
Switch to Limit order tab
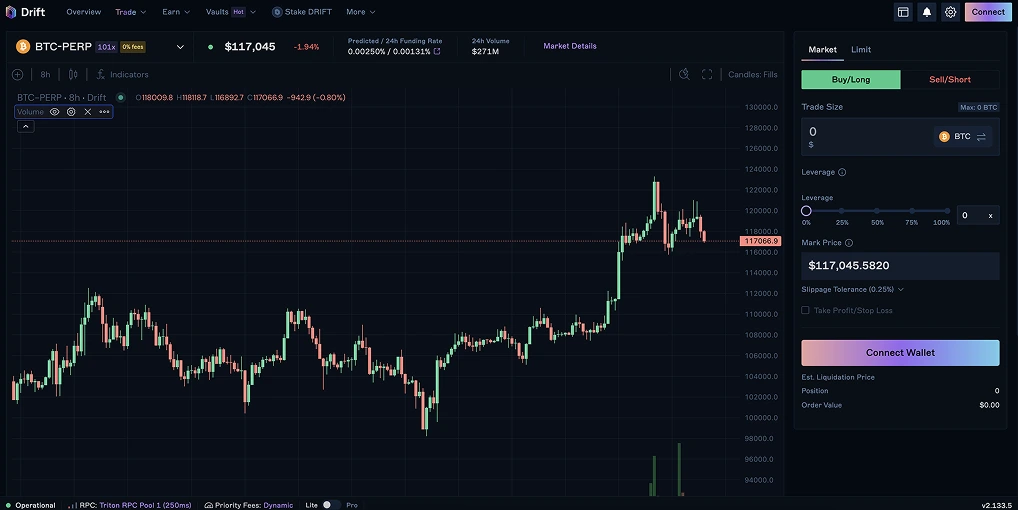pyautogui.click(x=861, y=49)
